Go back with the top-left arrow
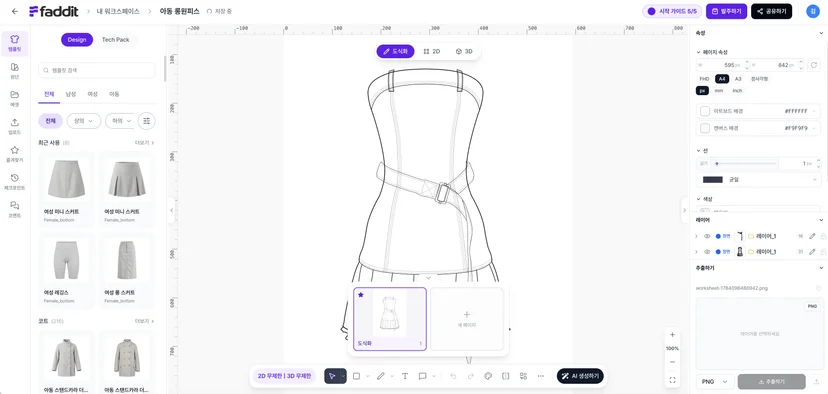This screenshot has height=394, width=828. pyautogui.click(x=14, y=11)
